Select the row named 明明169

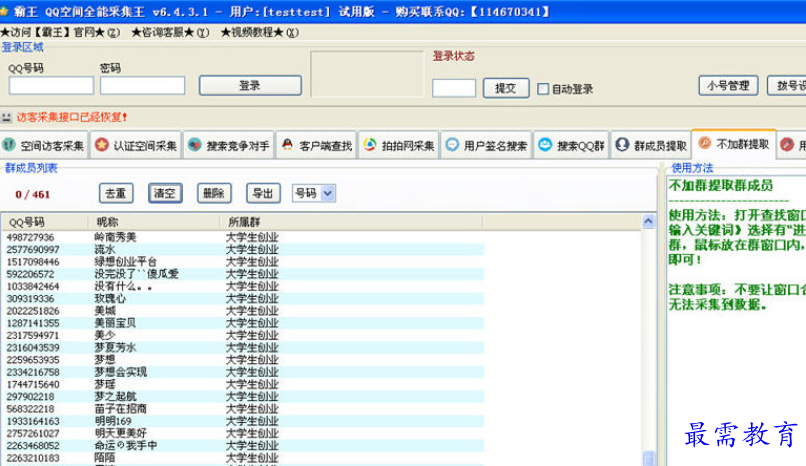pyautogui.click(x=243, y=421)
